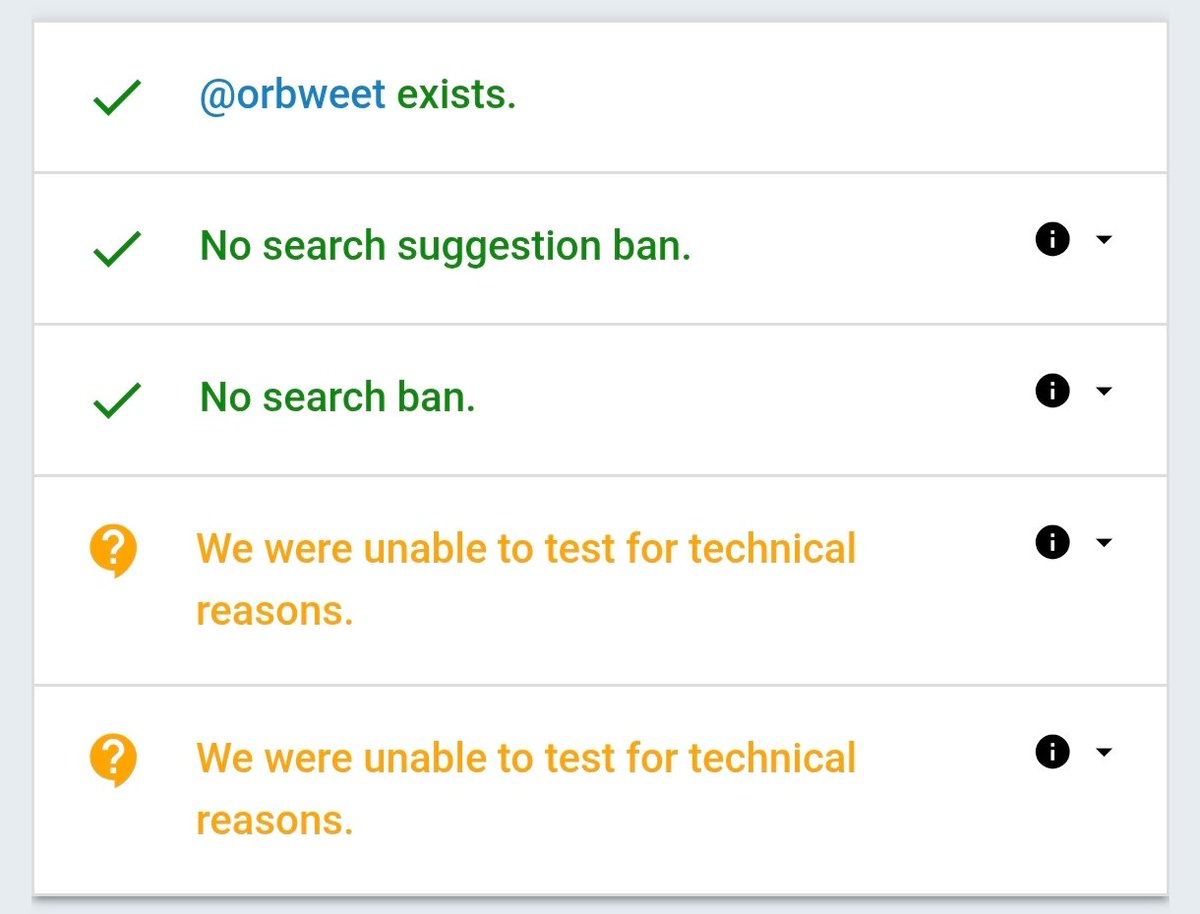Screen dimensions: 1200x914
Task: Open info icon for No search ban
Action: point(1052,391)
